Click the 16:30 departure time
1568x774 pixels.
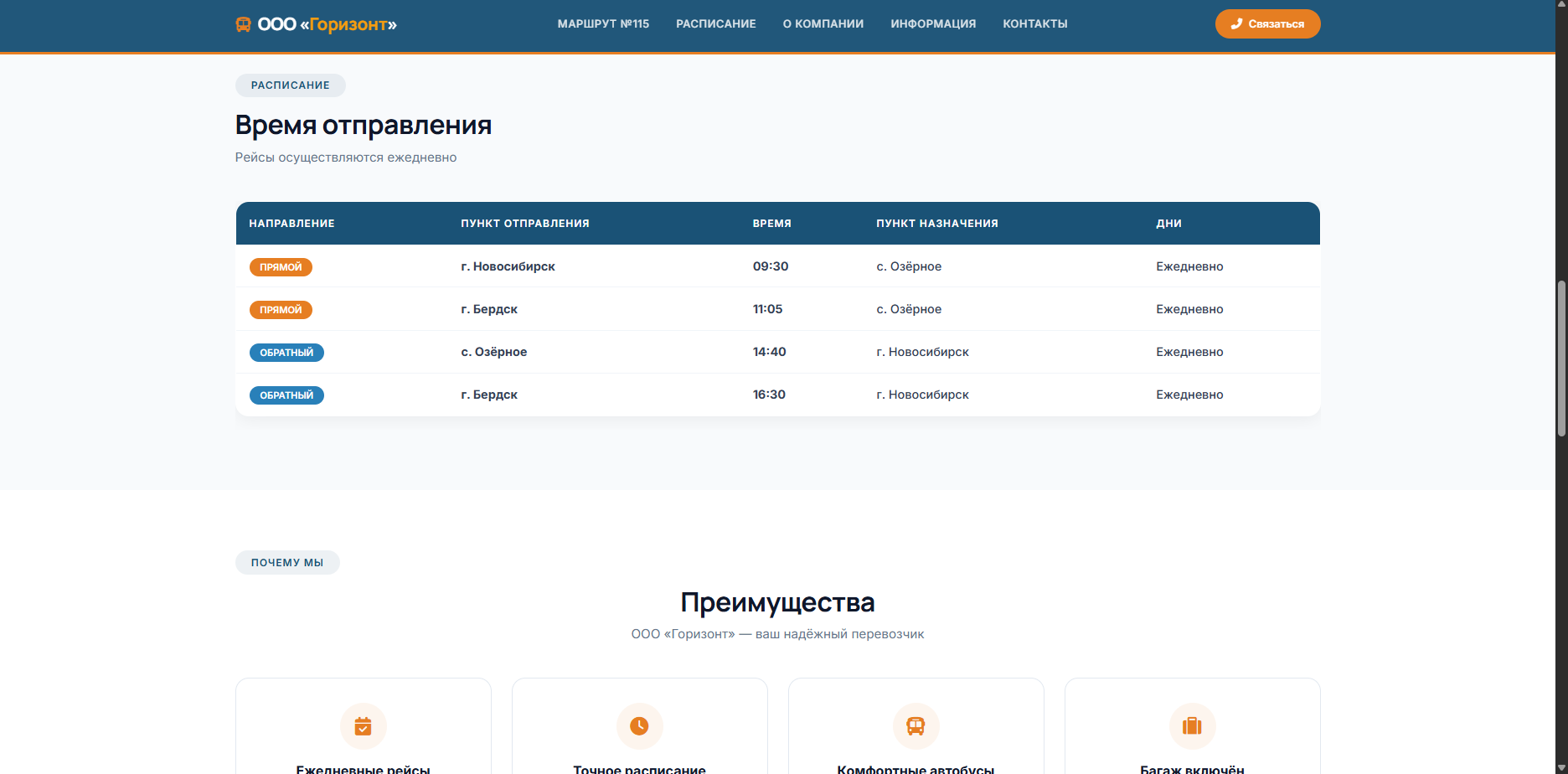(x=769, y=395)
